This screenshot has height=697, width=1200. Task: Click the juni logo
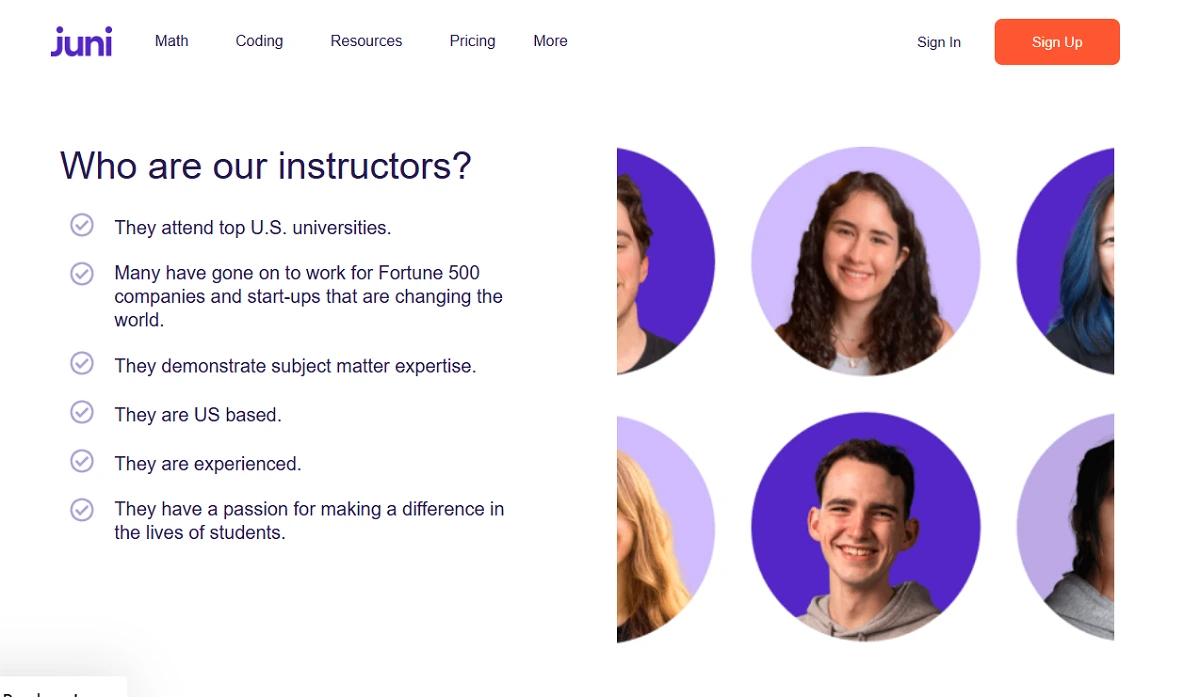point(81,42)
